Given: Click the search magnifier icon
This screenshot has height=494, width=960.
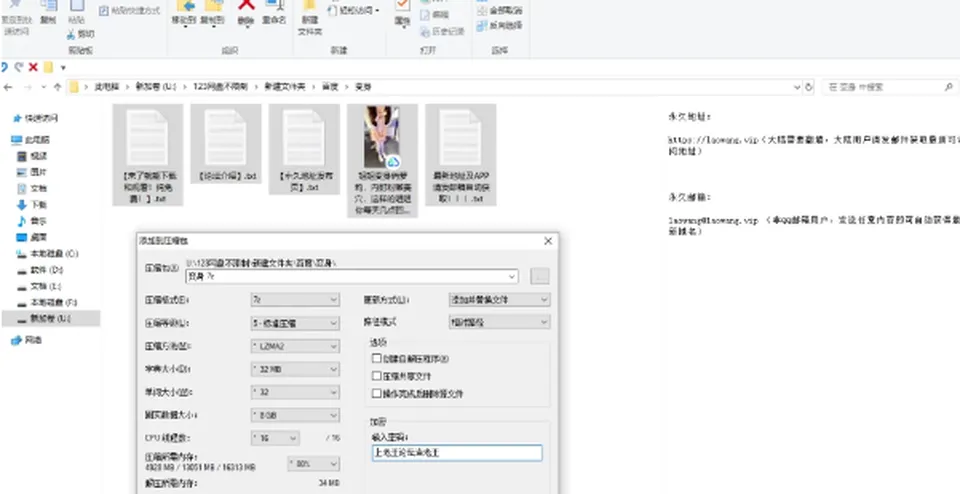Looking at the screenshot, I should click(948, 88).
